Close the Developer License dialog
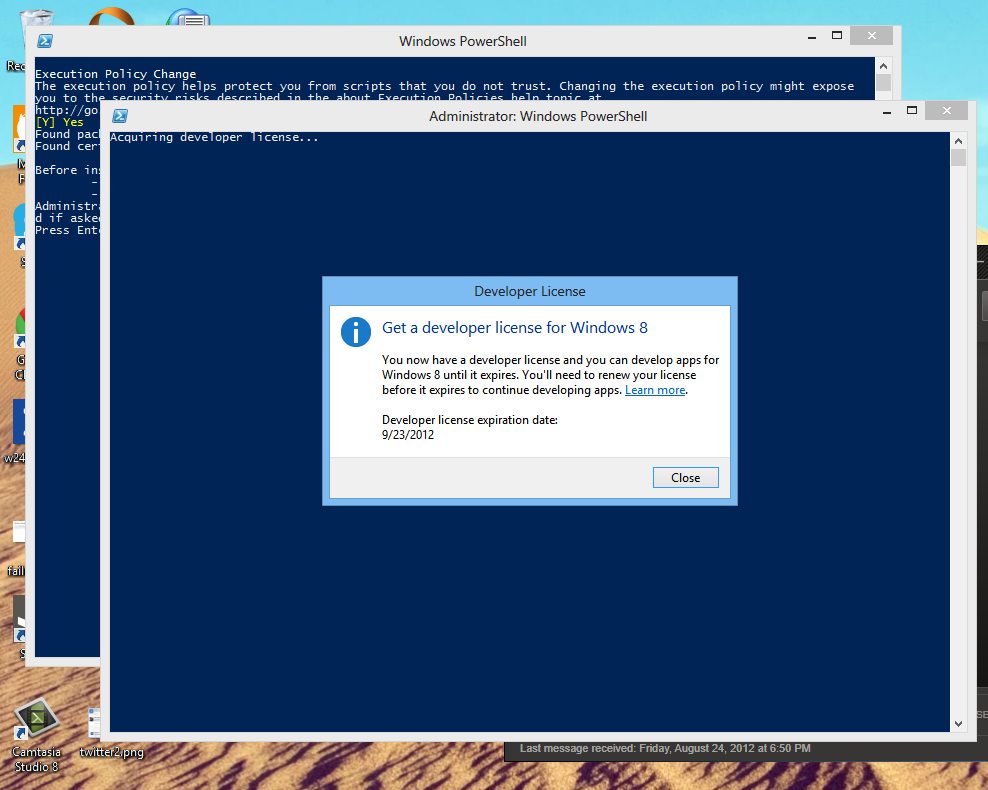 coord(686,478)
